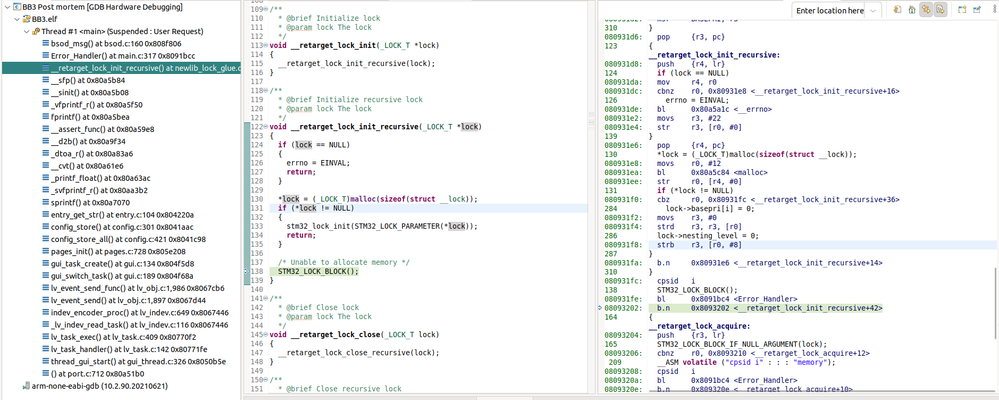The width and height of the screenshot is (999, 400).
Task: Click the 'cpsid i' instruction at 080931fc
Action: tap(674, 281)
